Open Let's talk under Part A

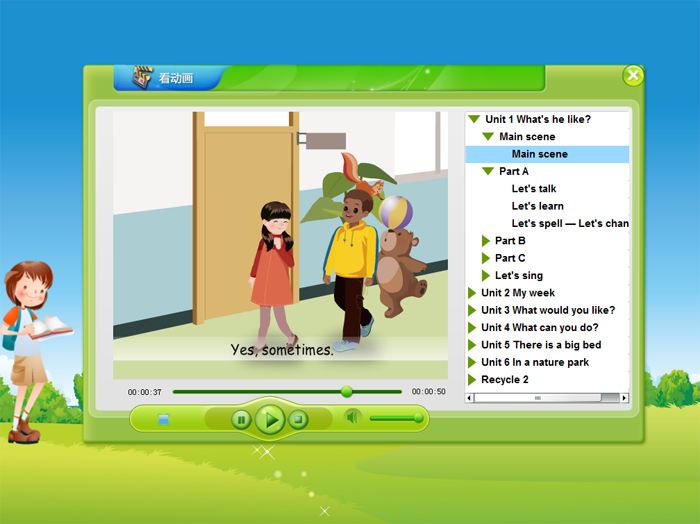coord(534,189)
